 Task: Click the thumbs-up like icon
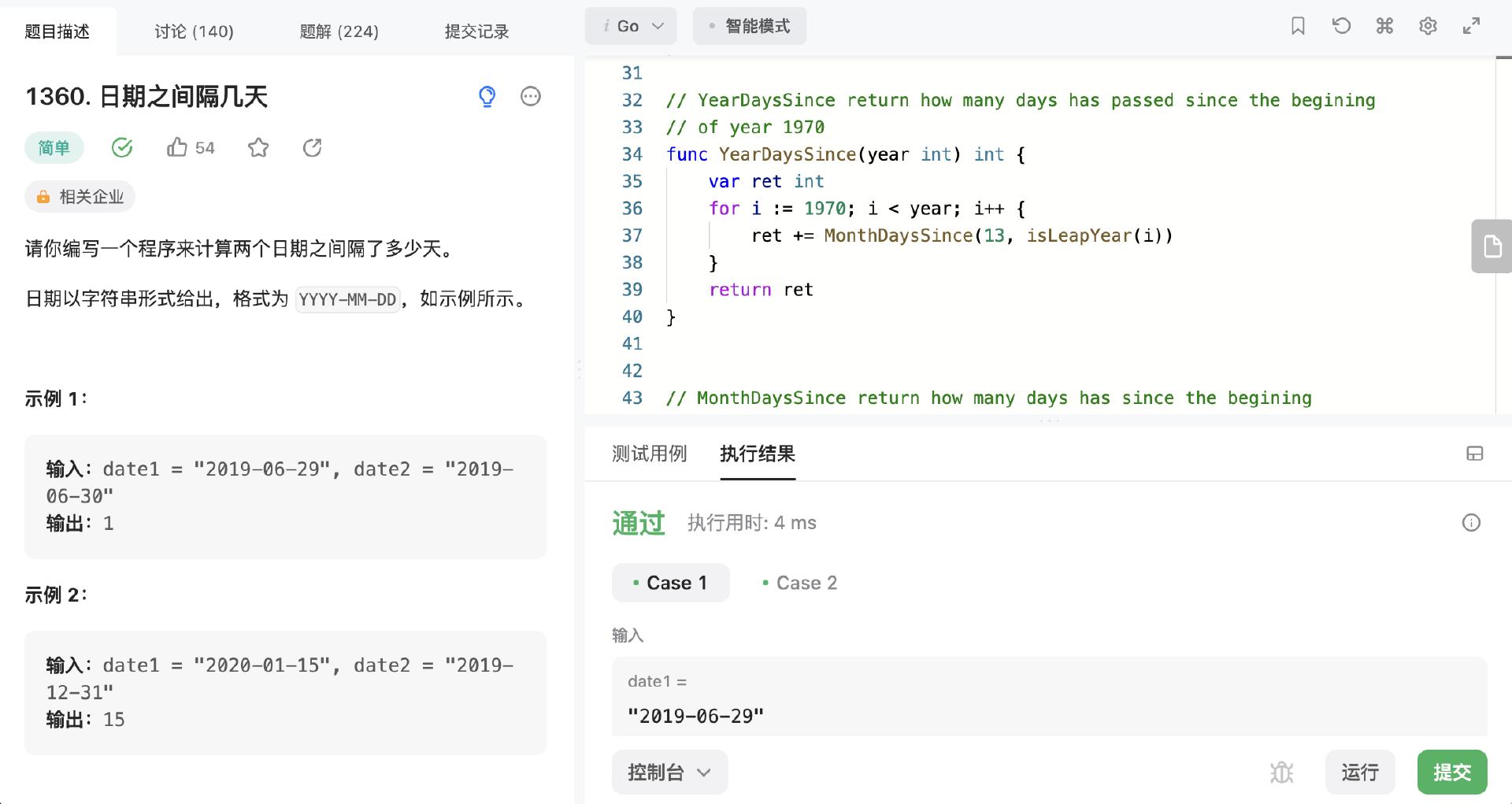click(x=177, y=147)
